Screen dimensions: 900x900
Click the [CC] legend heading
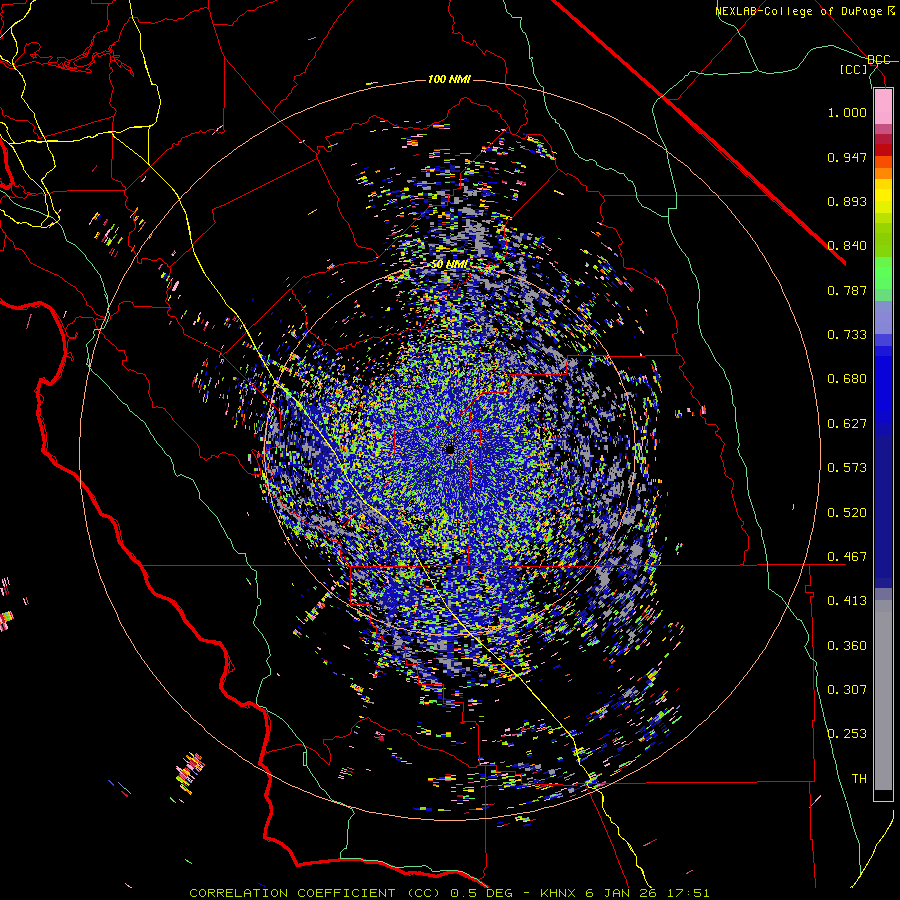(854, 69)
